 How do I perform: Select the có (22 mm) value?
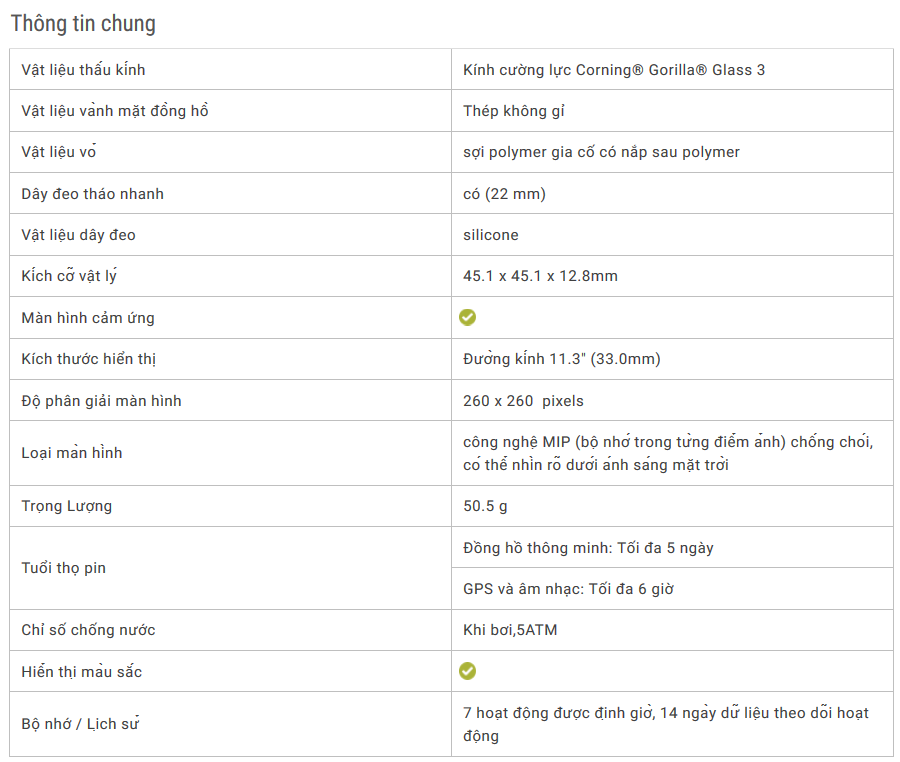(505, 194)
